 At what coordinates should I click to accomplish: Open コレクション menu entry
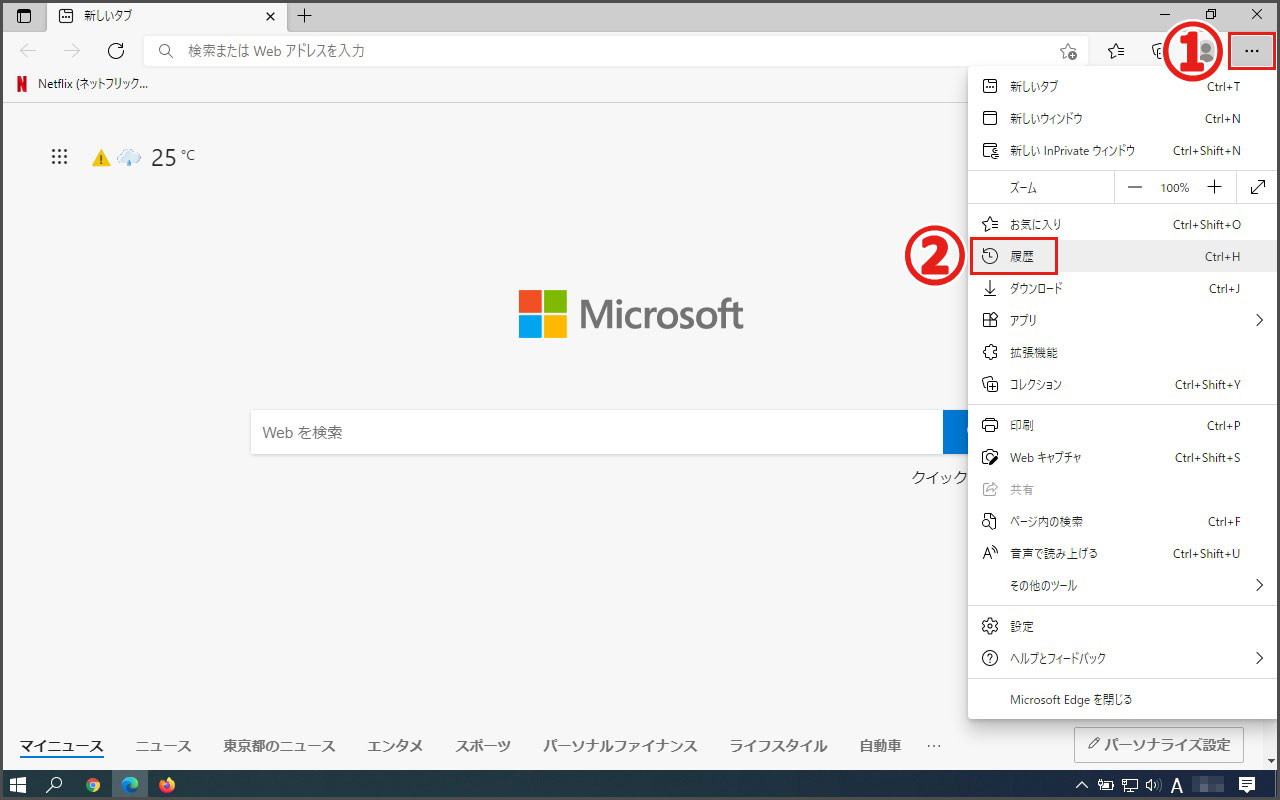[1120, 384]
